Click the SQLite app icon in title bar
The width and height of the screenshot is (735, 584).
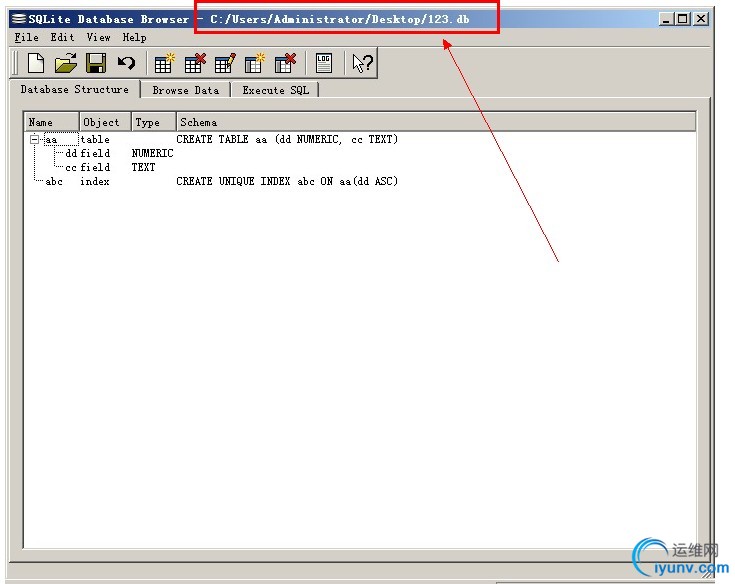pos(19,19)
